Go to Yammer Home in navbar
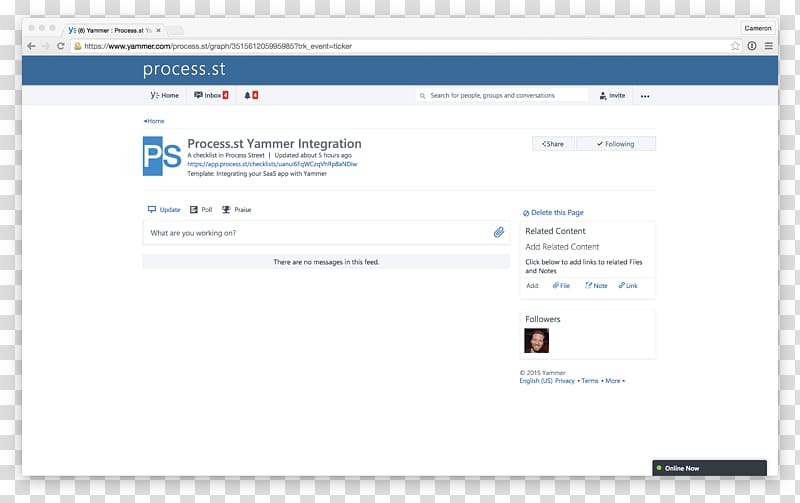 [x=165, y=95]
